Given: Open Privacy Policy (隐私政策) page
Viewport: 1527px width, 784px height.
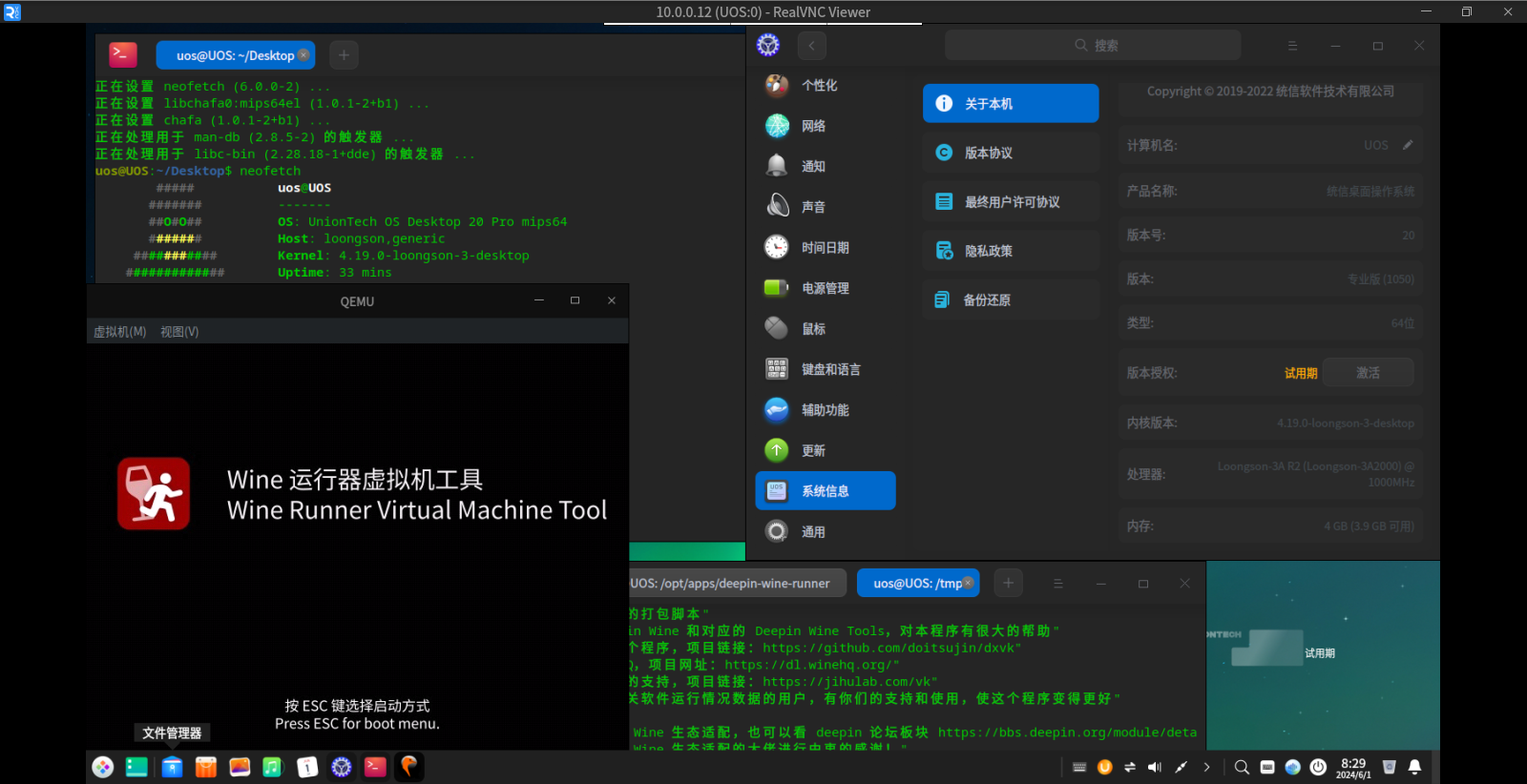Looking at the screenshot, I should (x=1011, y=251).
